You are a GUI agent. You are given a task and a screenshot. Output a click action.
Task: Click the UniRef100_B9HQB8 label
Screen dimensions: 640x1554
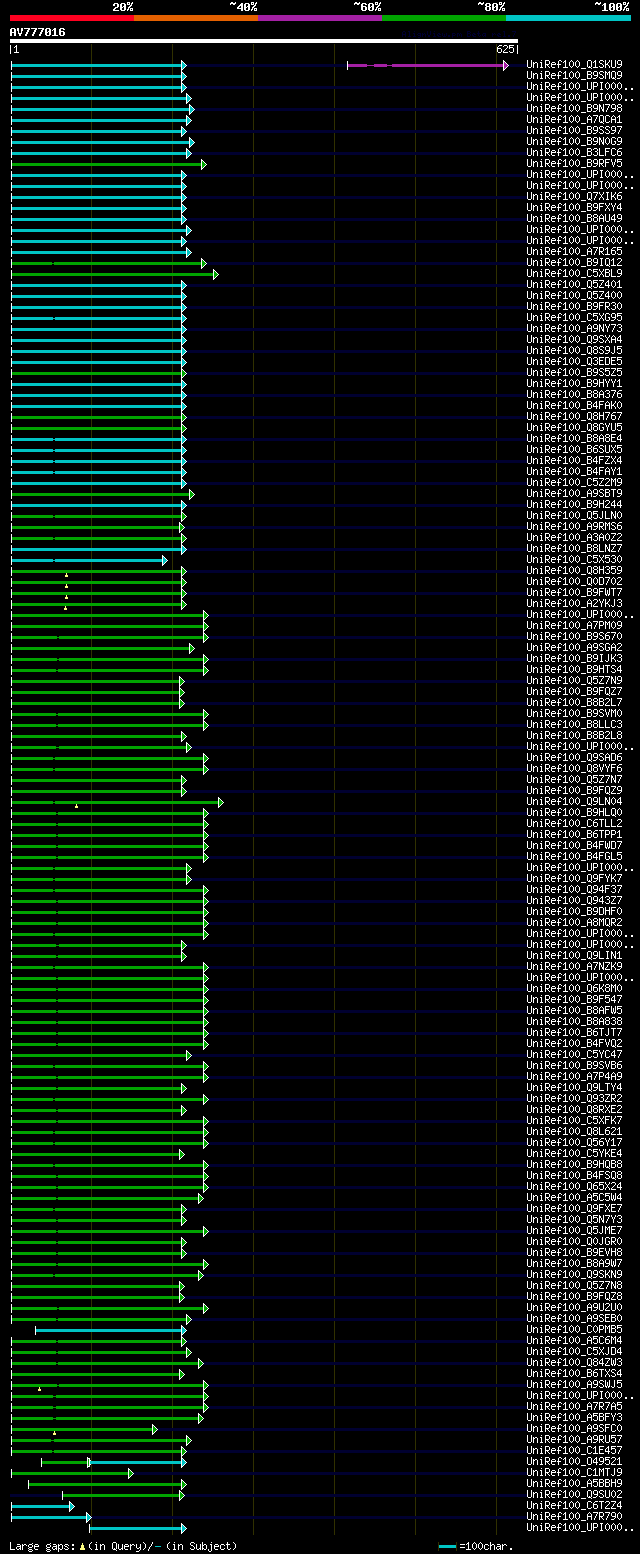pyautogui.click(x=574, y=1164)
